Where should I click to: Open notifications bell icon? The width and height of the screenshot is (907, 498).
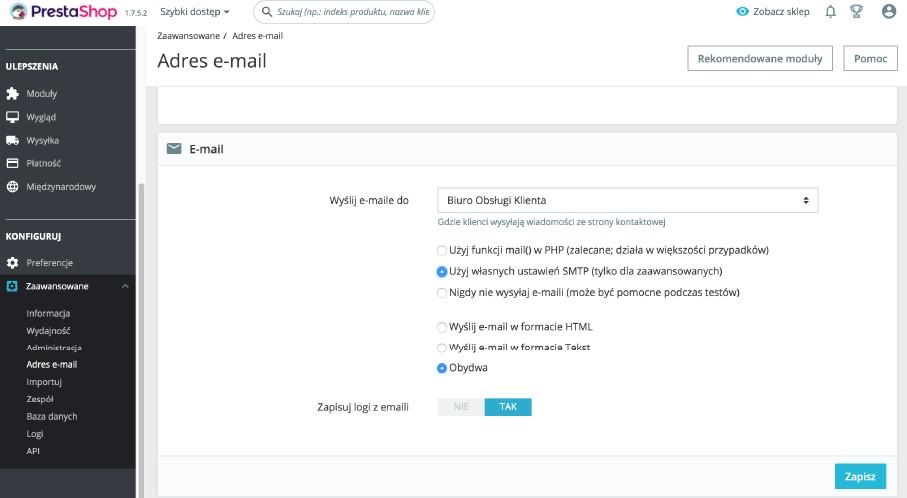[830, 12]
